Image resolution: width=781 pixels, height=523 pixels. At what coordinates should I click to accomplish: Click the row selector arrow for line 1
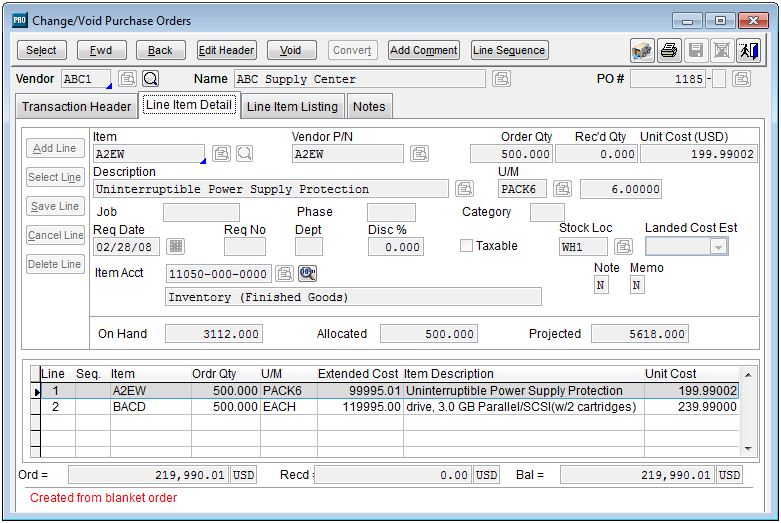click(x=35, y=392)
